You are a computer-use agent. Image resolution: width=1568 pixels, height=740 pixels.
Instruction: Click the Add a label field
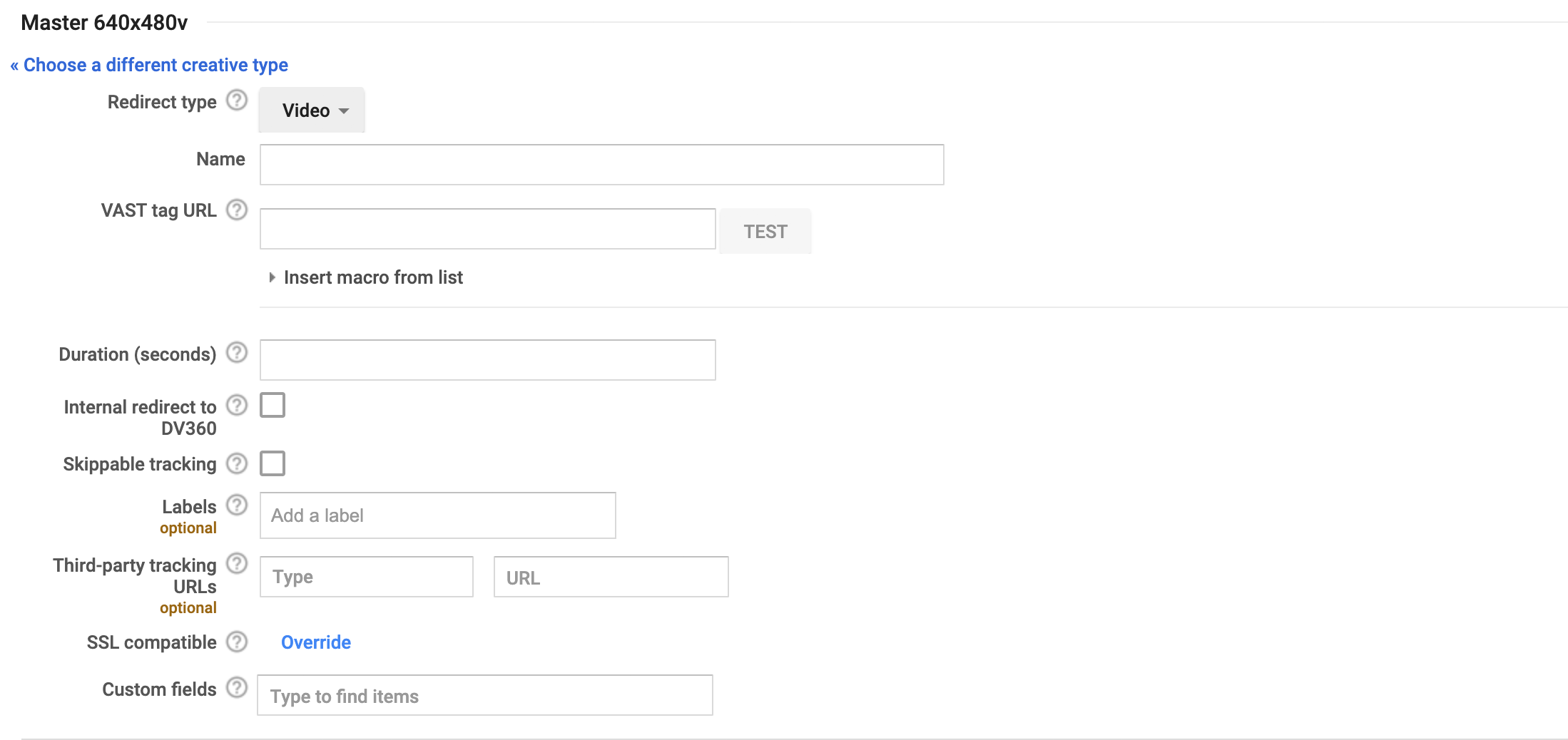tap(437, 515)
